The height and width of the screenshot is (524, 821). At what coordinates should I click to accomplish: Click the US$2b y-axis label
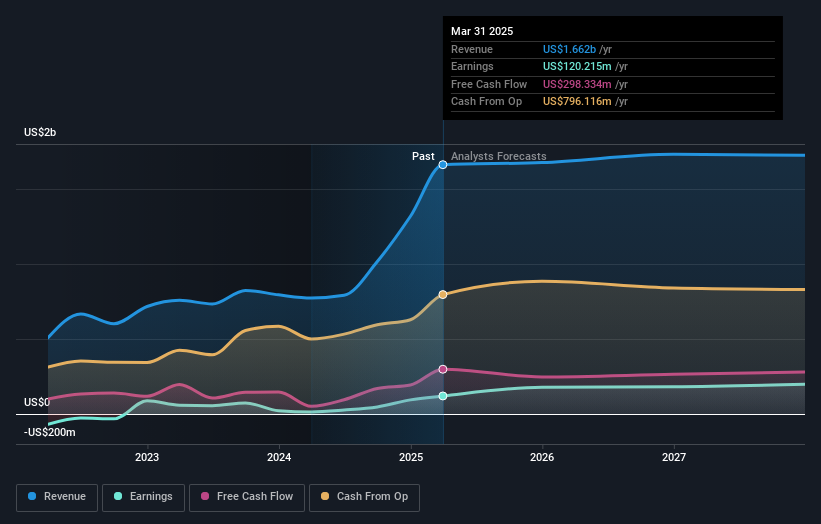point(40,132)
